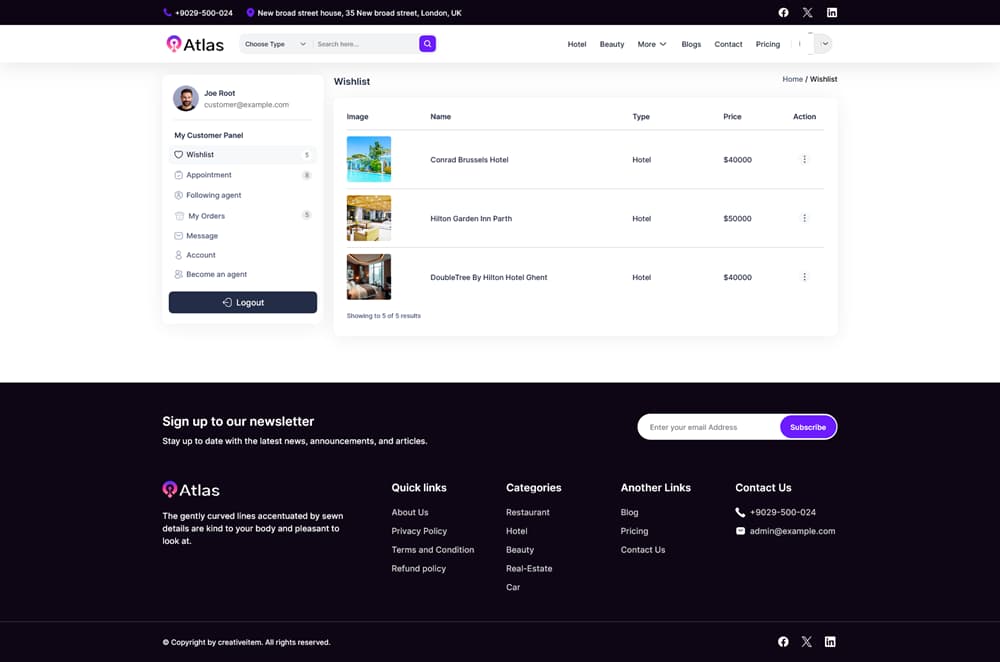This screenshot has width=1000, height=662.
Task: Click the Atlas logo in header
Action: 195,44
